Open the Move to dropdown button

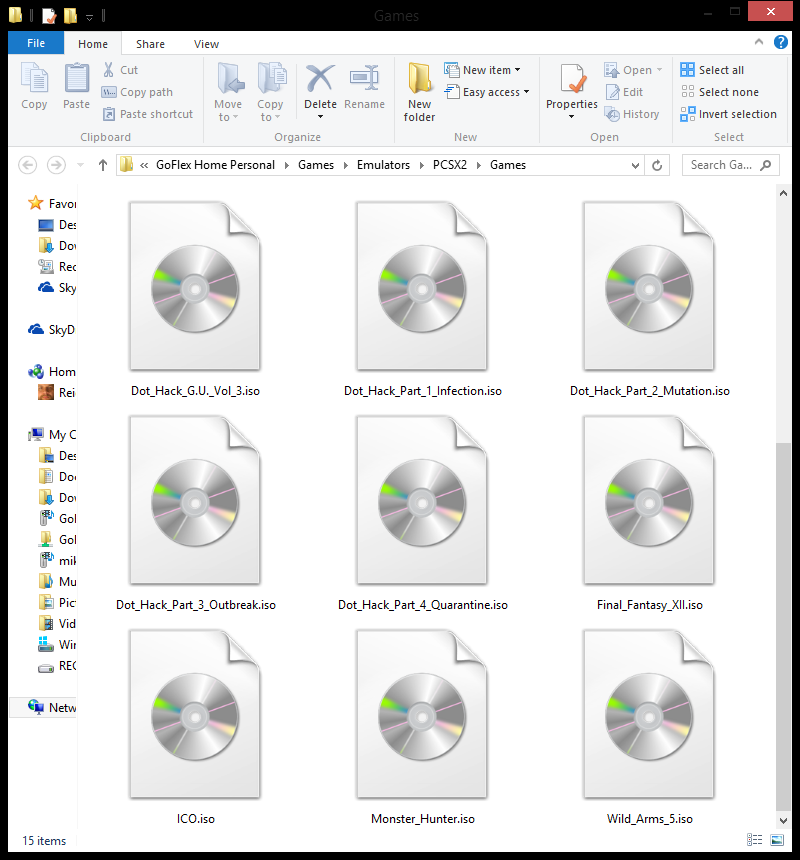pyautogui.click(x=228, y=92)
